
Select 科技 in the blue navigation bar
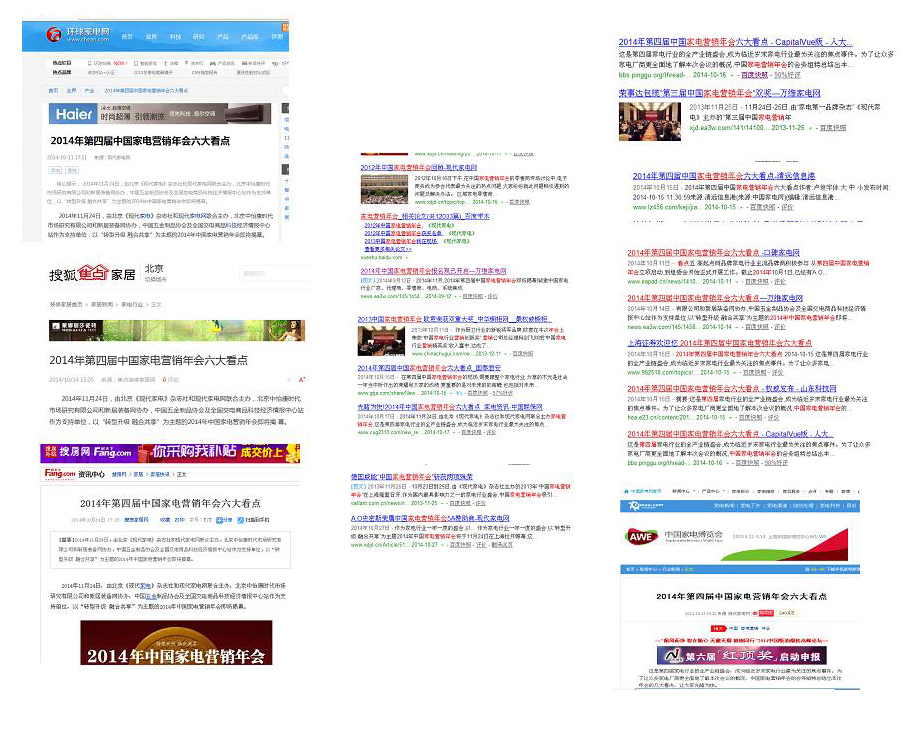click(175, 37)
